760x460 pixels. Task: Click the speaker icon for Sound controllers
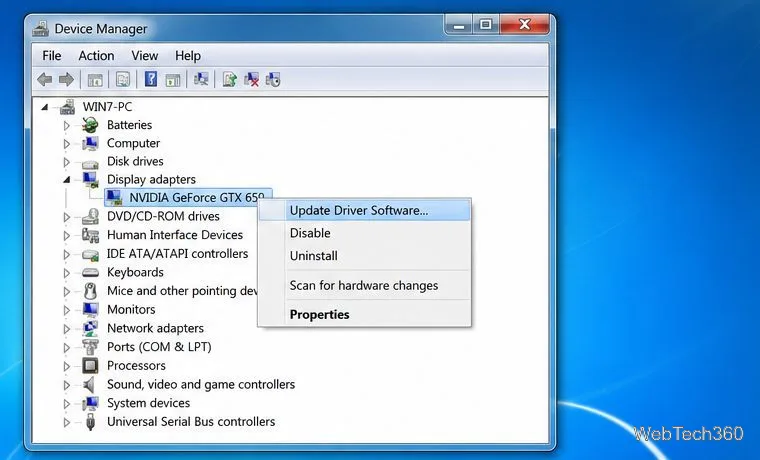click(89, 384)
